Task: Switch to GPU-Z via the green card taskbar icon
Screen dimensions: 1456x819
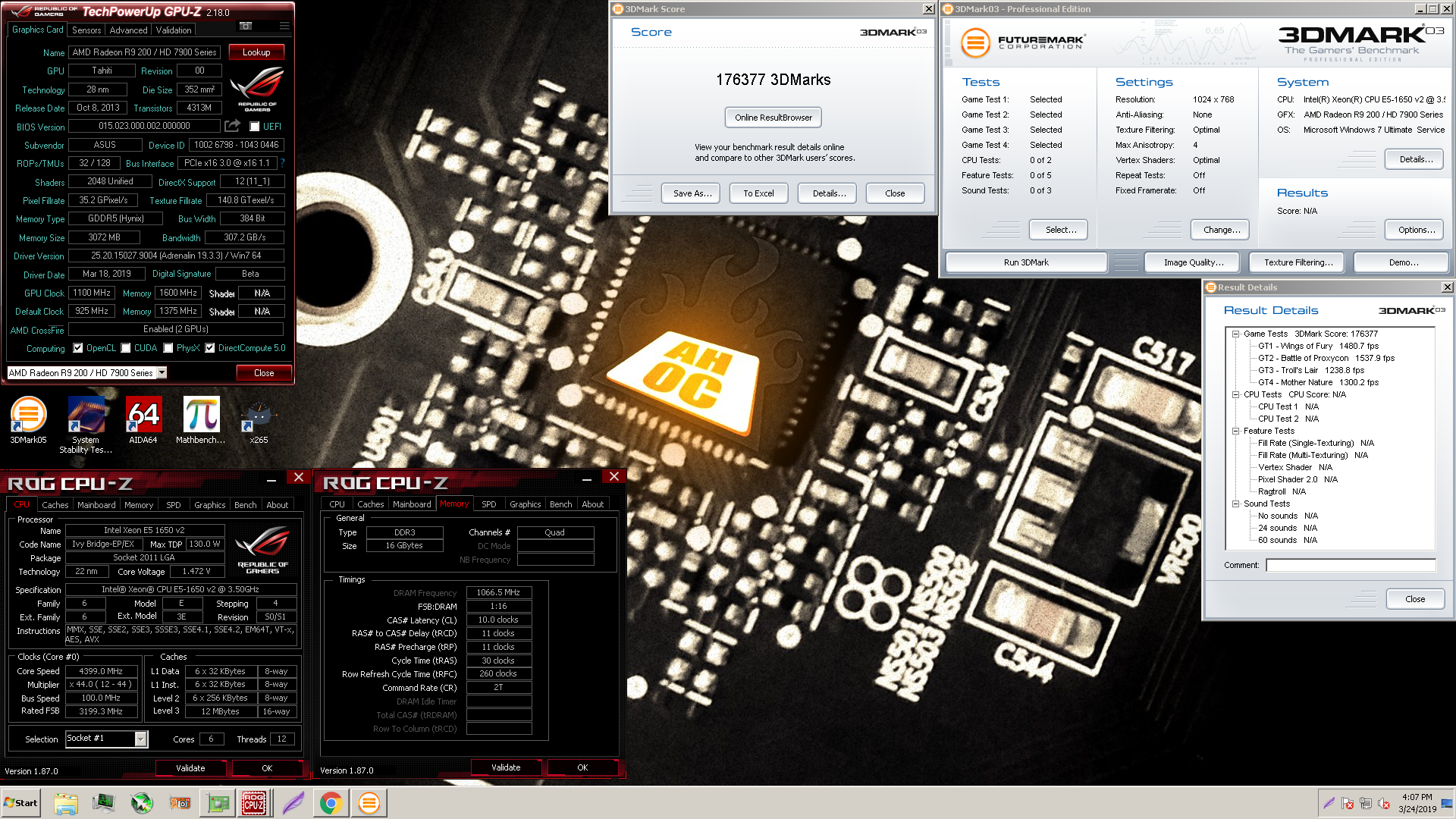Action: tap(218, 803)
